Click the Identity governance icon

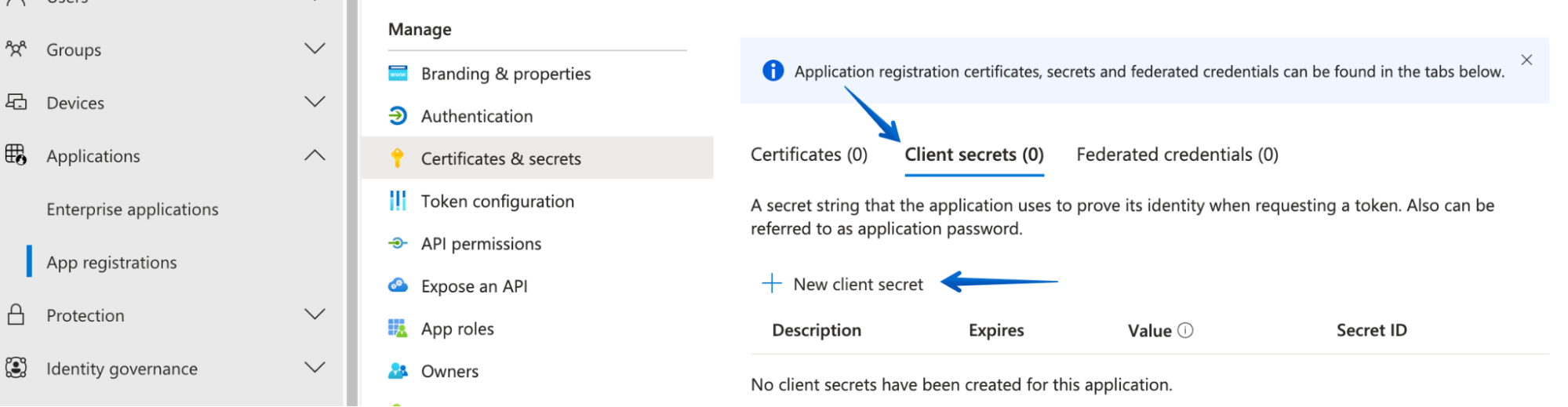pos(16,367)
